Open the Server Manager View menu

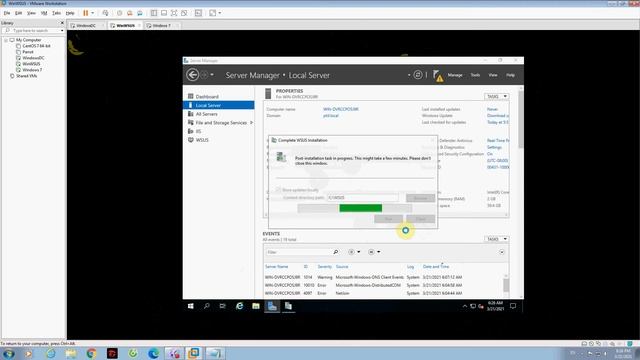pyautogui.click(x=493, y=75)
